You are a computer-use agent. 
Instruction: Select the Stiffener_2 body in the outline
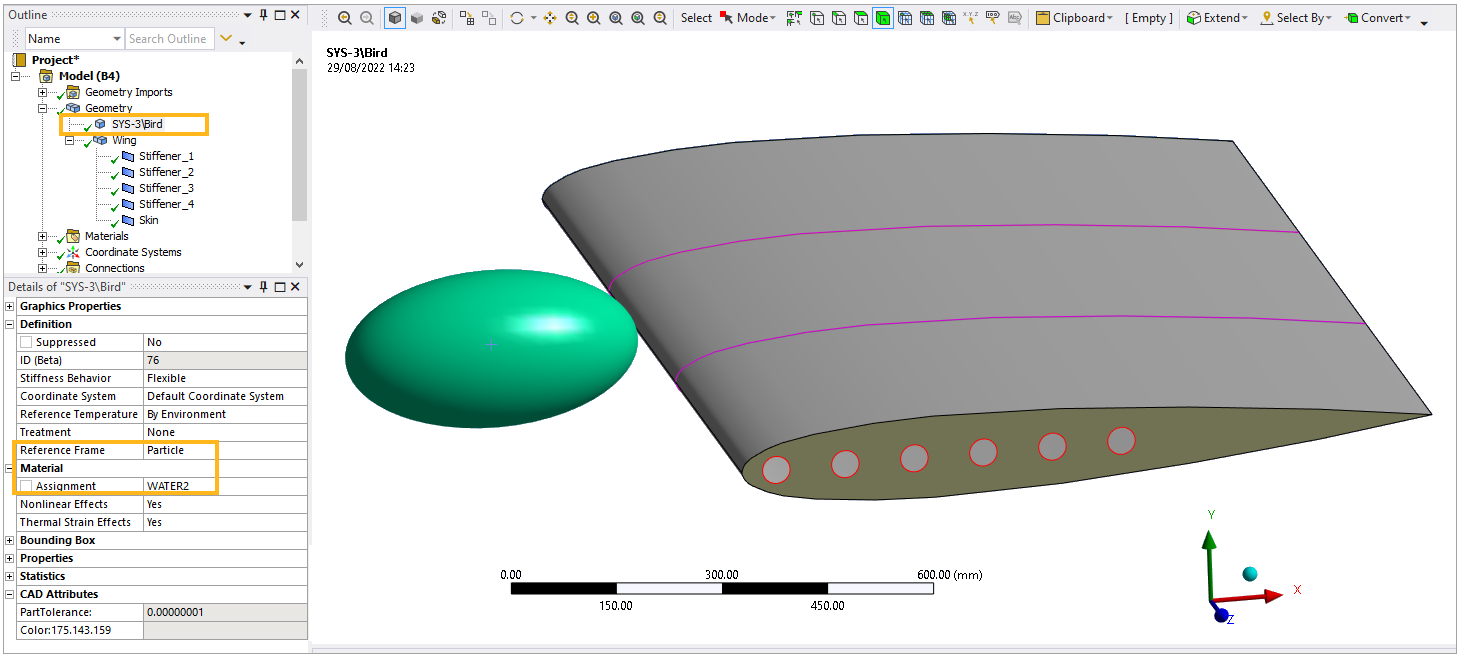pos(167,172)
